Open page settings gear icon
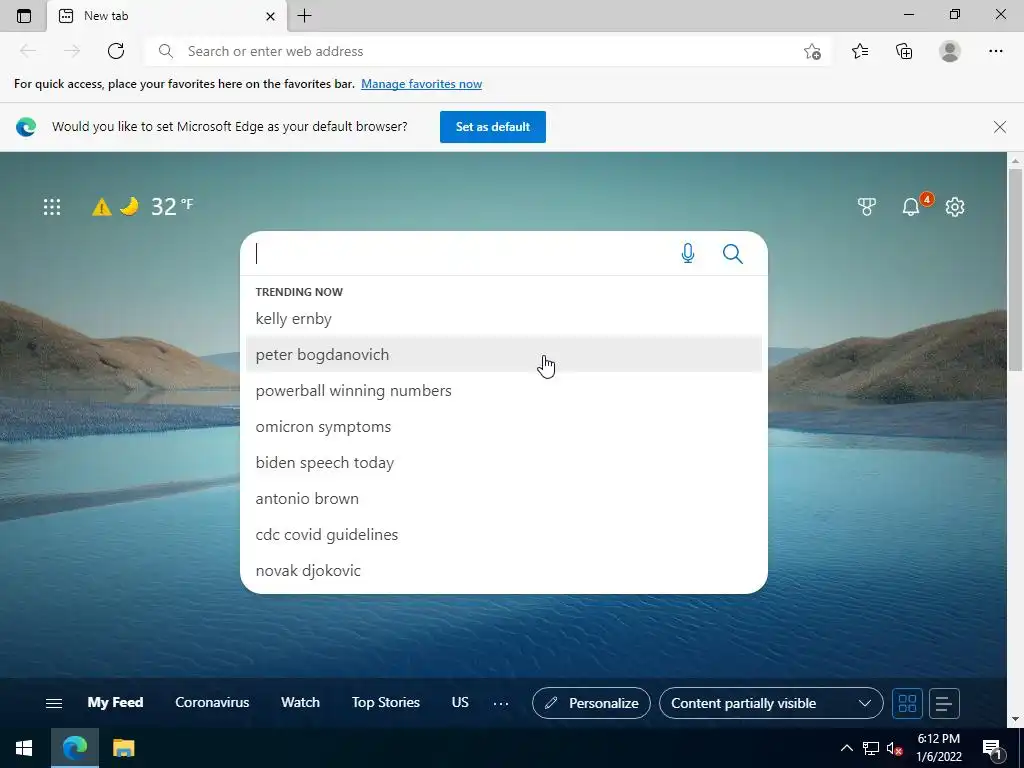The width and height of the screenshot is (1024, 768). pos(955,207)
